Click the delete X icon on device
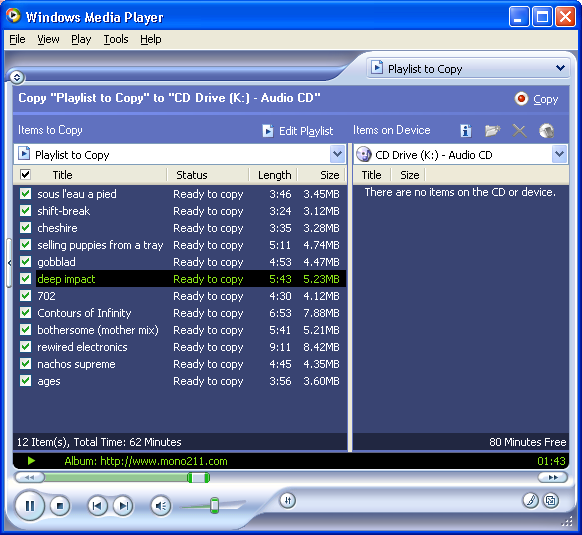The height and width of the screenshot is (535, 582). pos(519,131)
